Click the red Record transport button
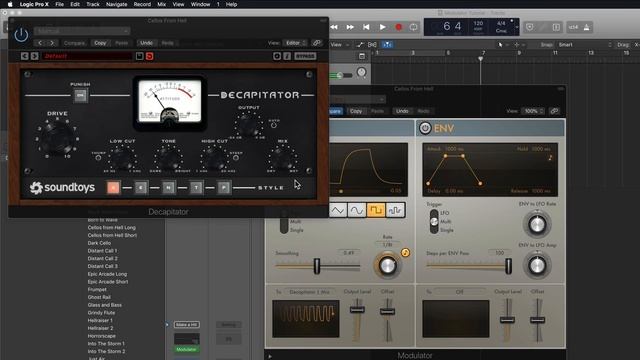This screenshot has width=640, height=360. click(x=398, y=27)
